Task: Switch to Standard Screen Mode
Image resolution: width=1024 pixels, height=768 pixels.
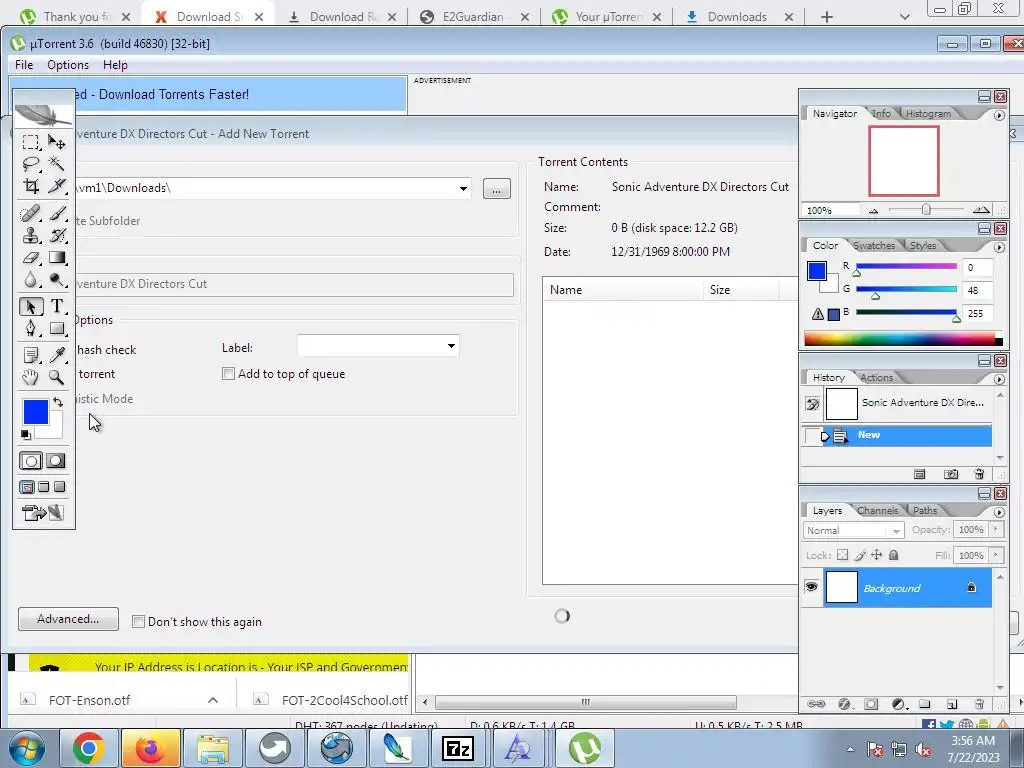Action: pos(27,487)
